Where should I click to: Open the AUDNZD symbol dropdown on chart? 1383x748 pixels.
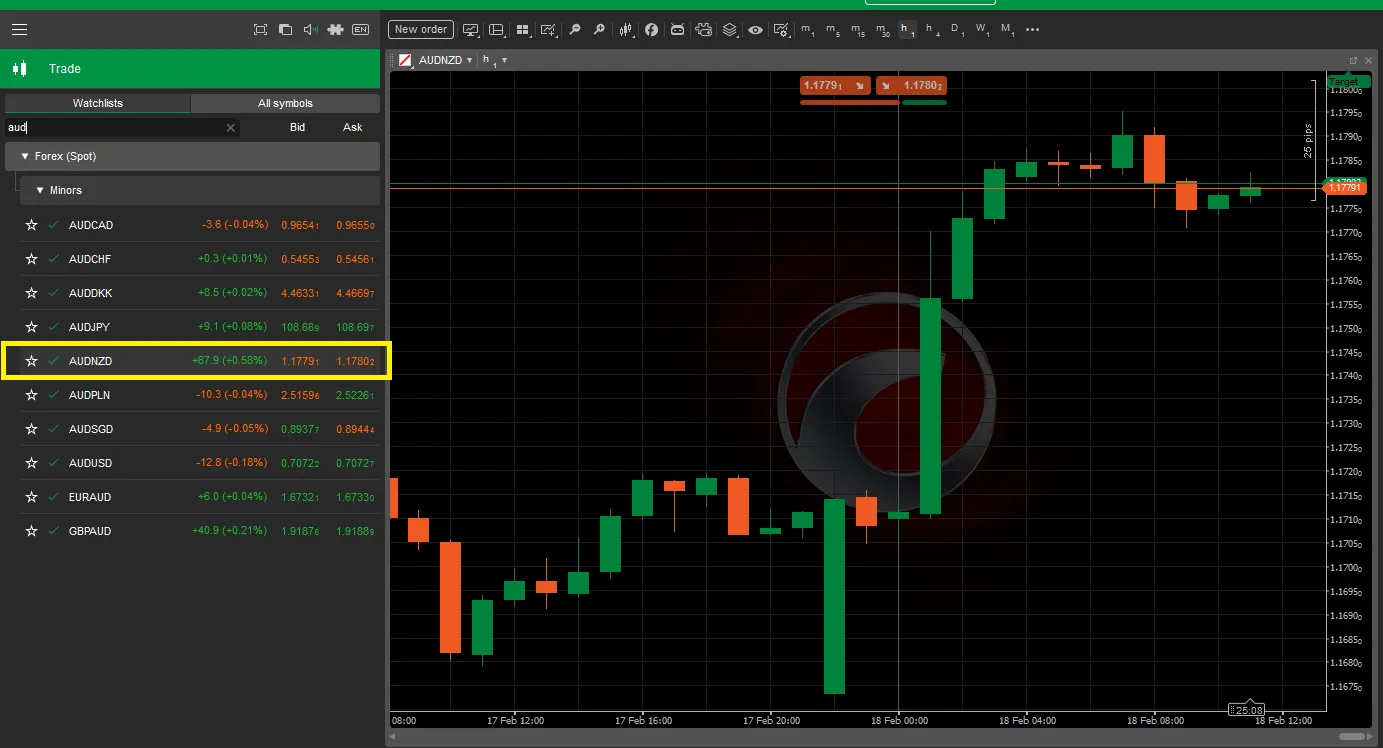pyautogui.click(x=467, y=59)
